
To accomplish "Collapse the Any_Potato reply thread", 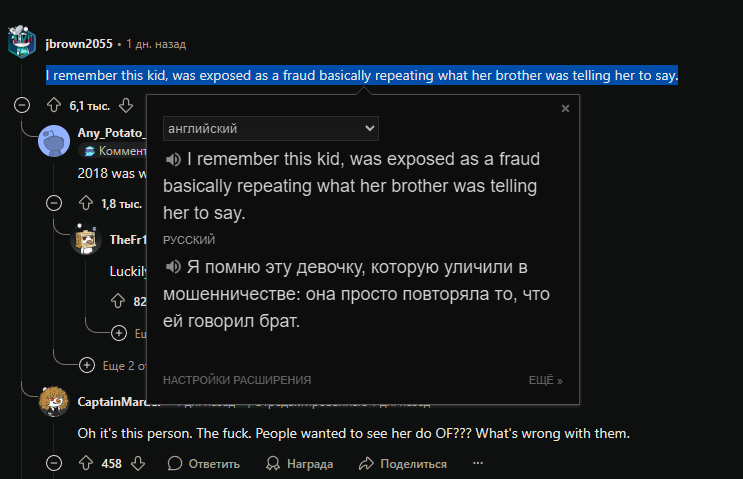I will [54, 204].
